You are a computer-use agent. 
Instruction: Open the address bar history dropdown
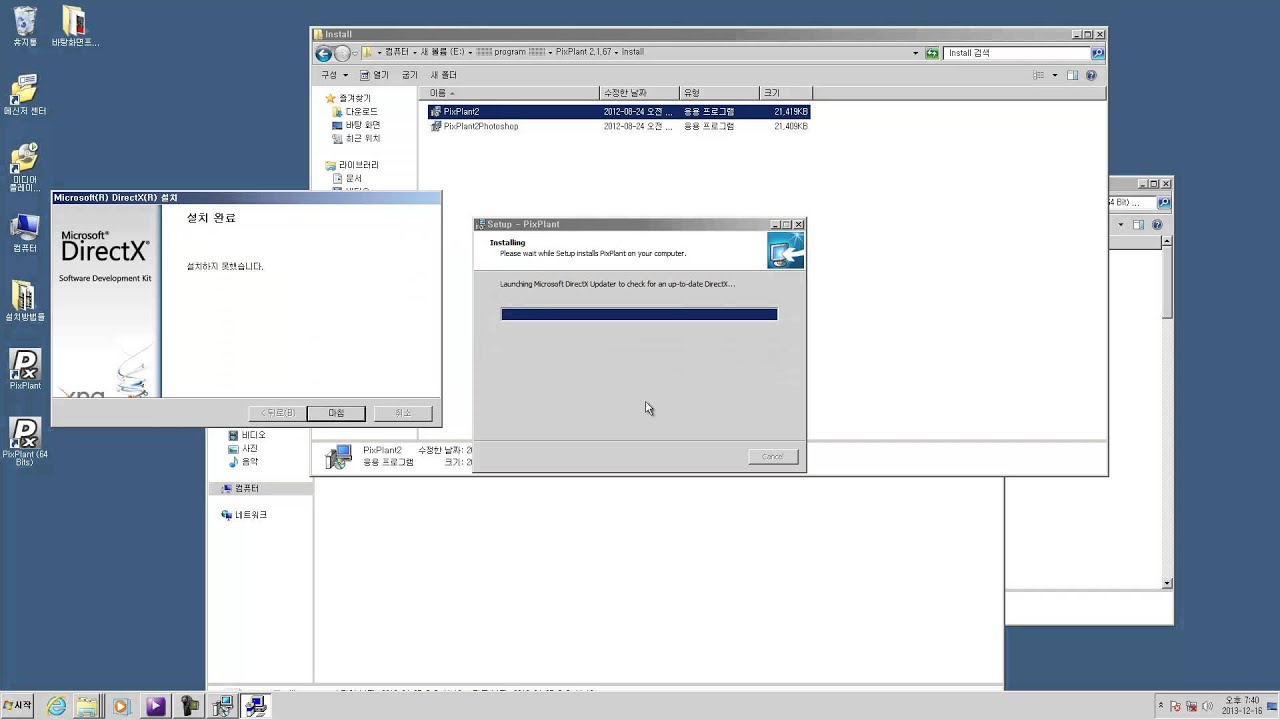tap(915, 53)
